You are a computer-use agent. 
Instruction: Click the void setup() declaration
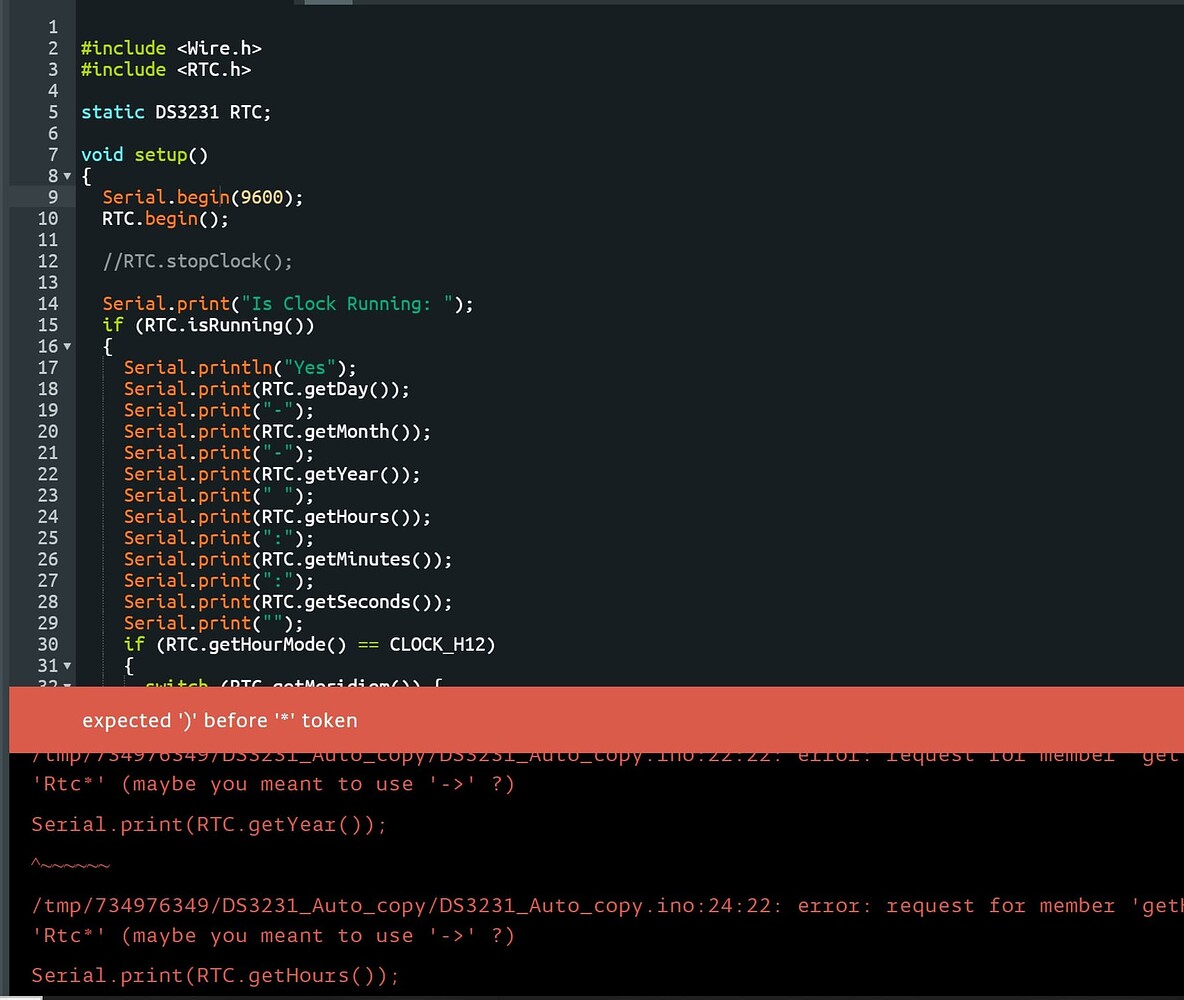pos(144,155)
